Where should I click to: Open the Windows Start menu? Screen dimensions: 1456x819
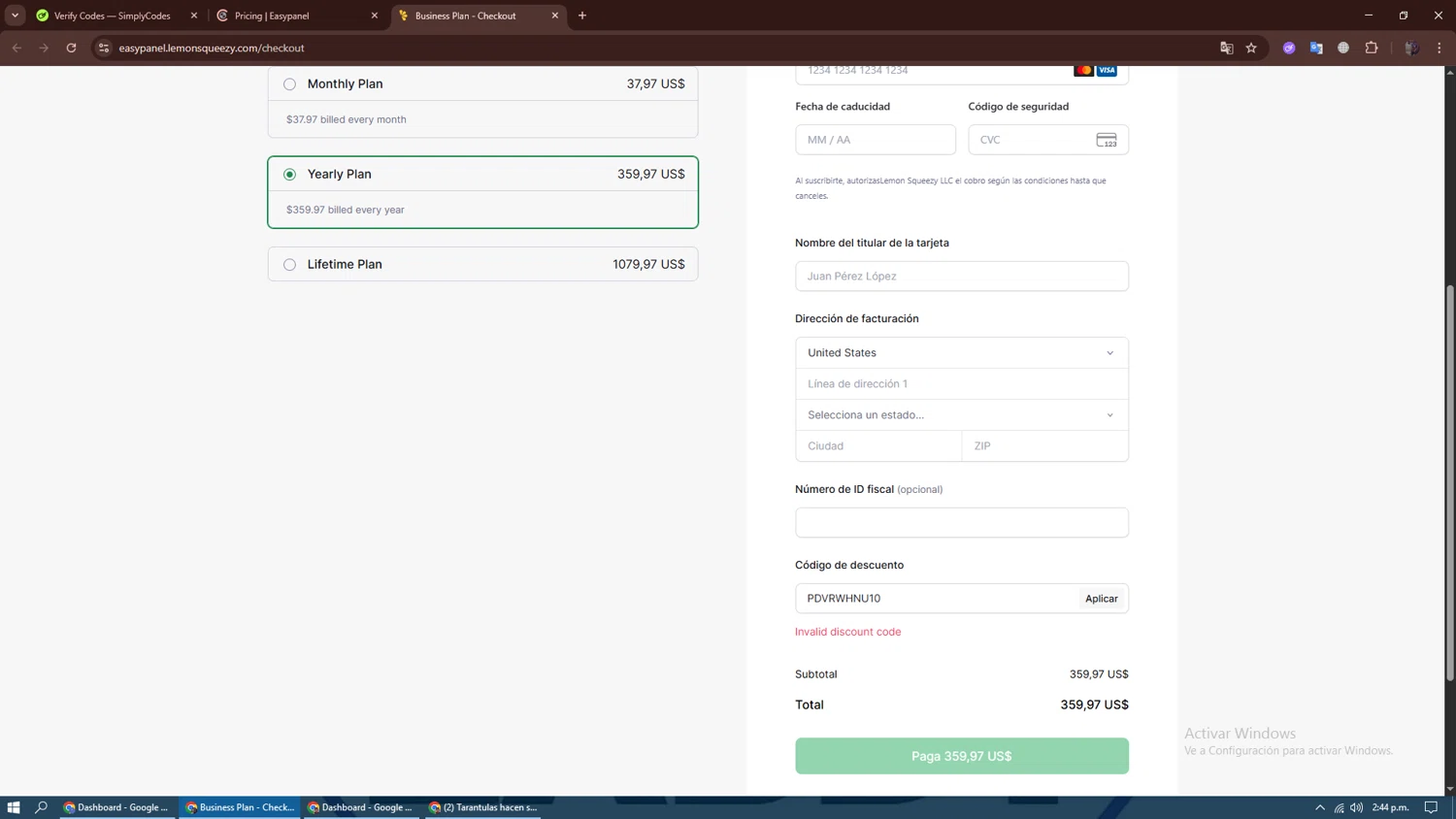[14, 807]
